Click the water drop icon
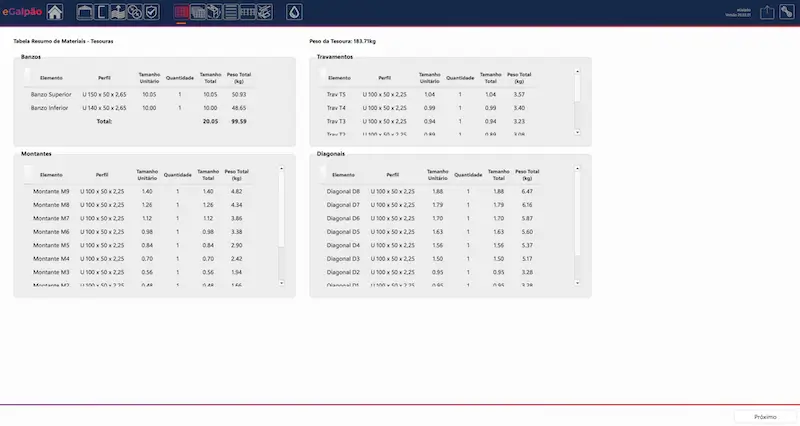The height and width of the screenshot is (426, 800). point(294,12)
